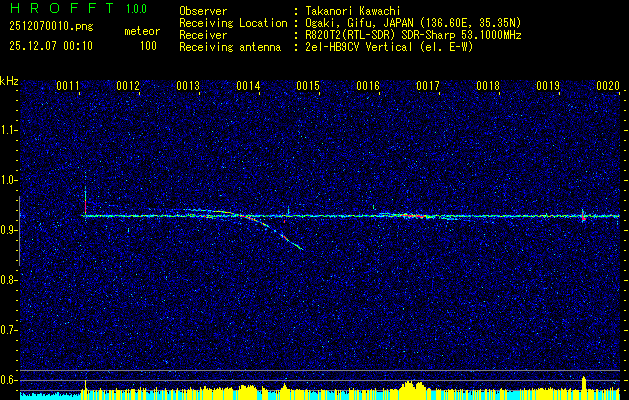Click the tall power bar below 0011
Image resolution: width=629 pixels, height=400 pixels.
[85, 389]
